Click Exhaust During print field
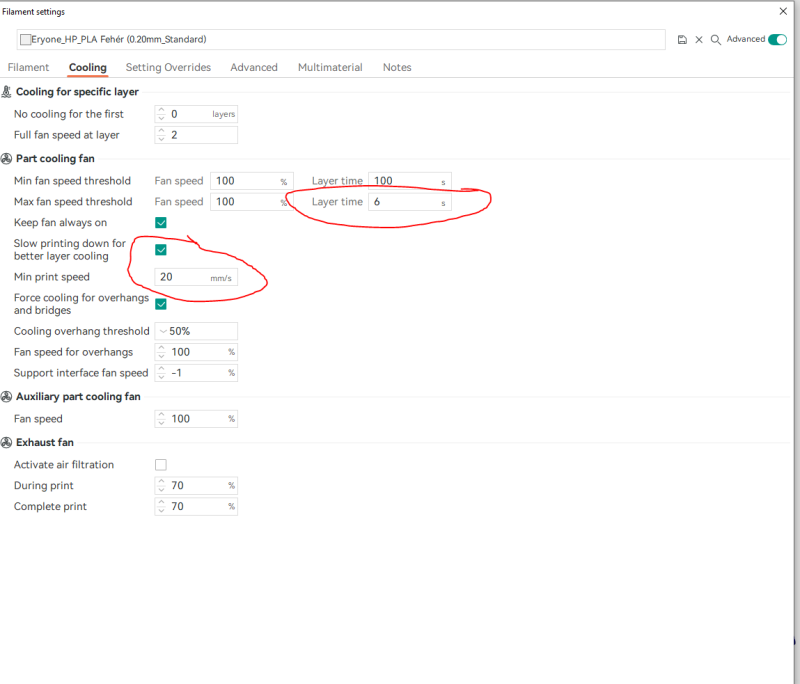 (196, 486)
